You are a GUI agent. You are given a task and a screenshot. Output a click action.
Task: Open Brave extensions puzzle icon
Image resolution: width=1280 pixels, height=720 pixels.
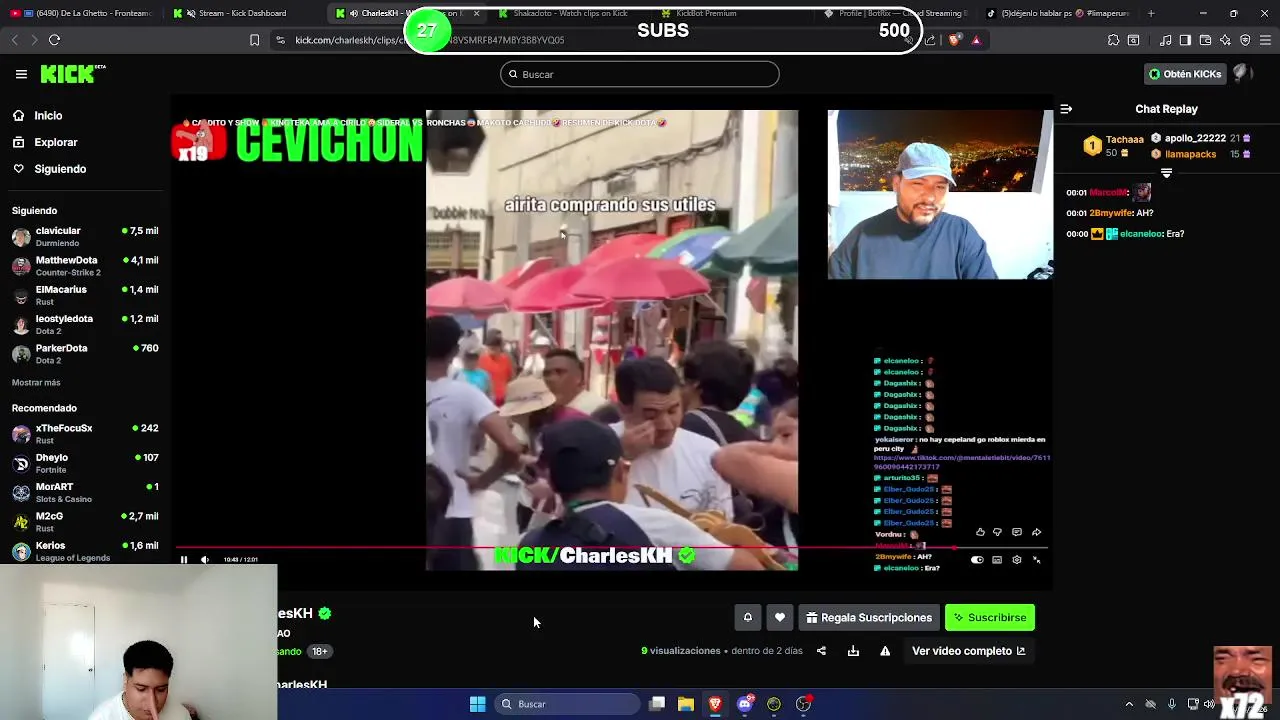(1113, 40)
